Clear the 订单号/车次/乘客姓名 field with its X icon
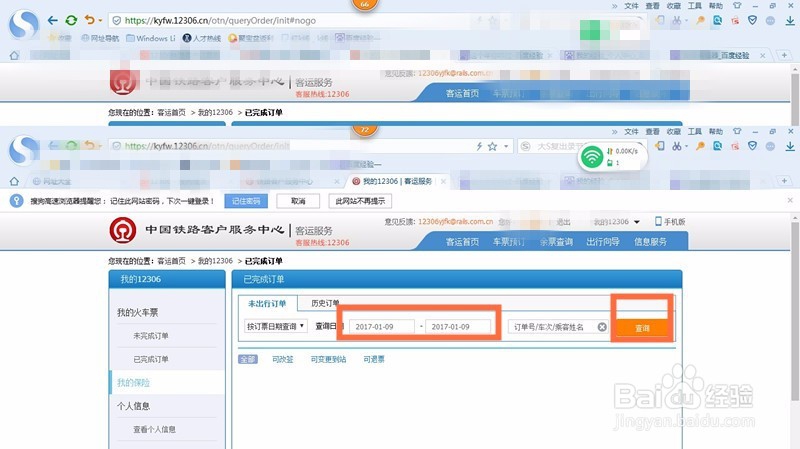Image resolution: width=800 pixels, height=449 pixels. (602, 327)
